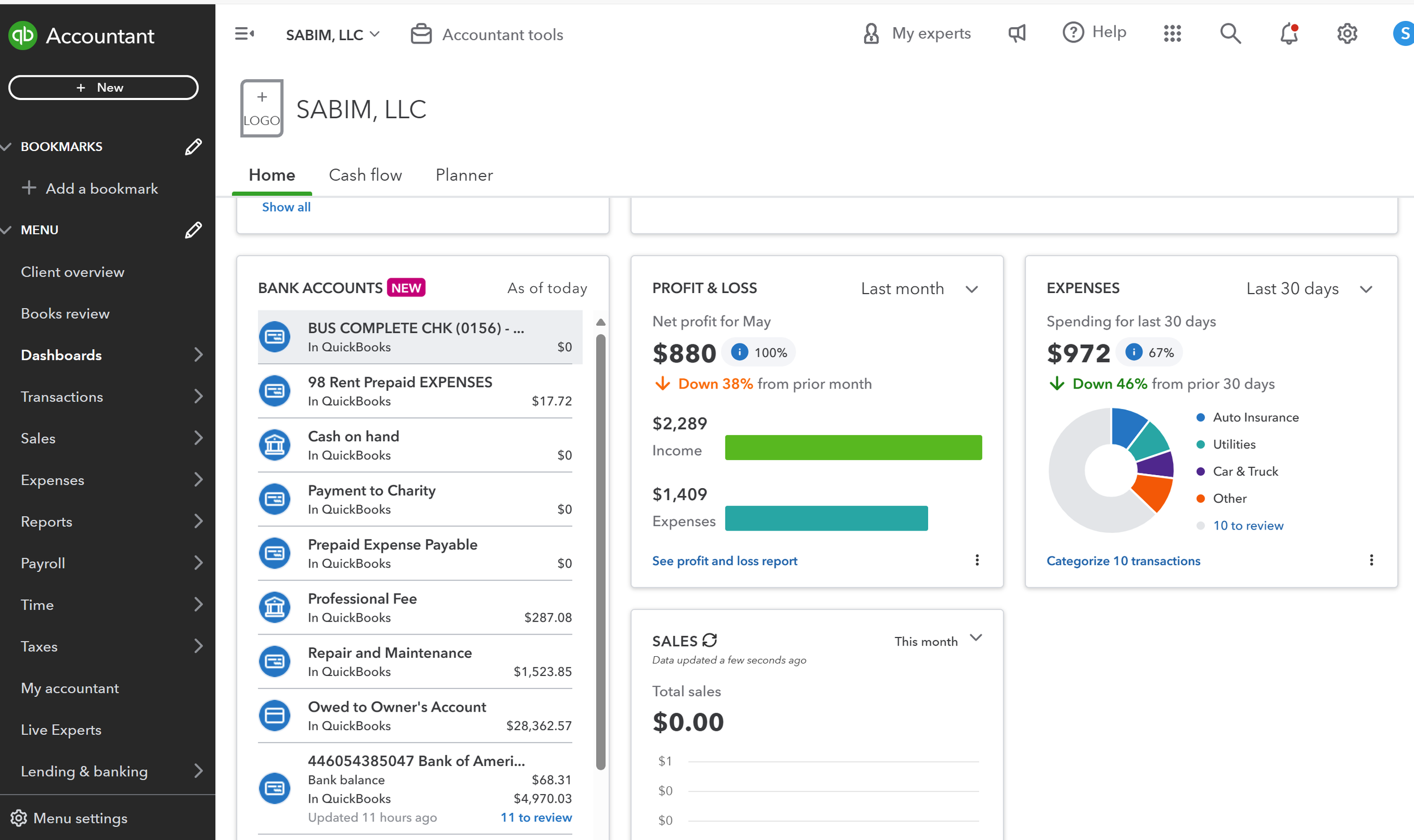Refresh the Sales widget data
This screenshot has height=840, width=1414.
710,640
